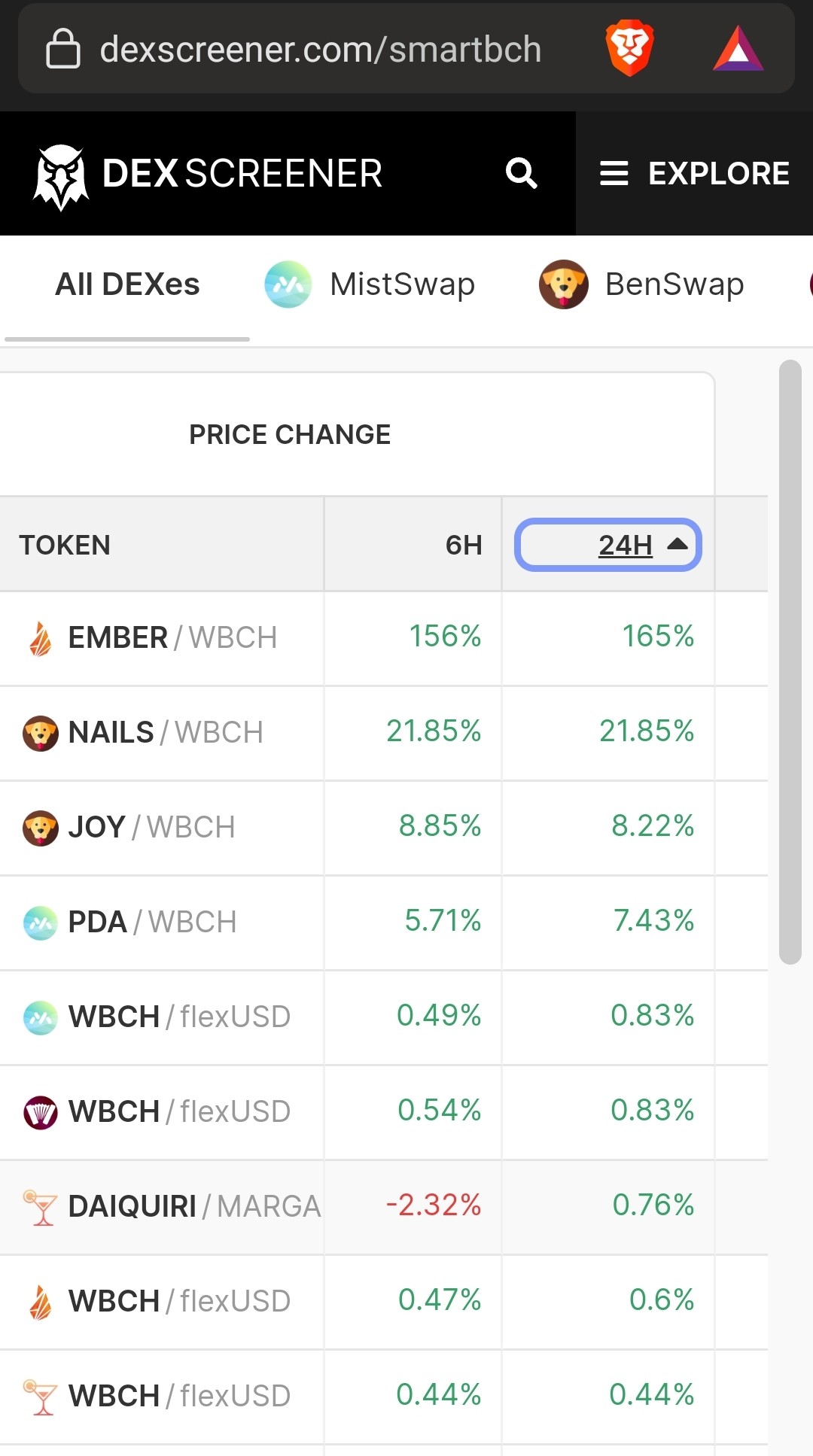Image resolution: width=813 pixels, height=1456 pixels.
Task: Tap the padlock site security icon
Action: click(63, 49)
